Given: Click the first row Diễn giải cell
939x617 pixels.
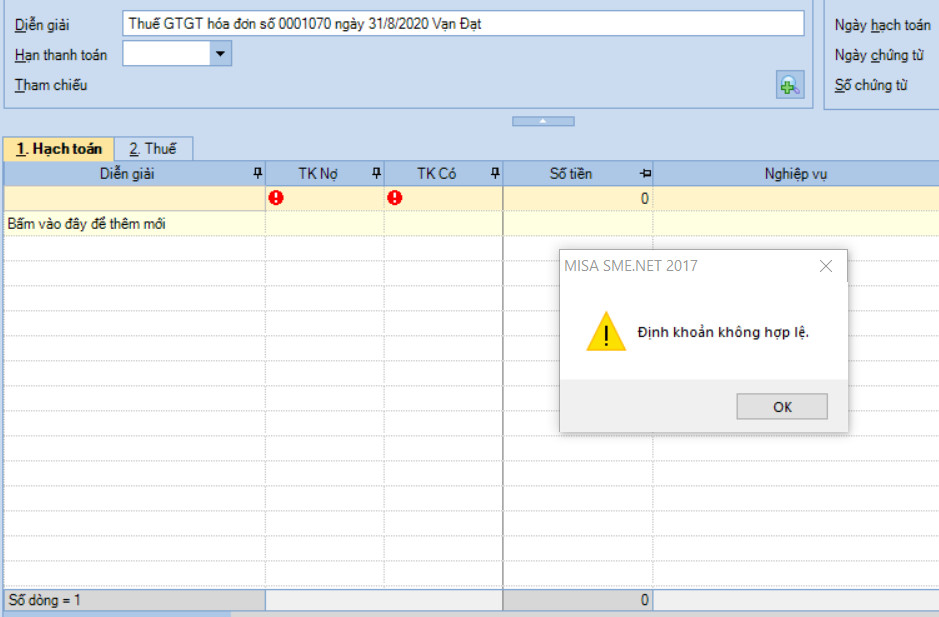Looking at the screenshot, I should 135,198.
